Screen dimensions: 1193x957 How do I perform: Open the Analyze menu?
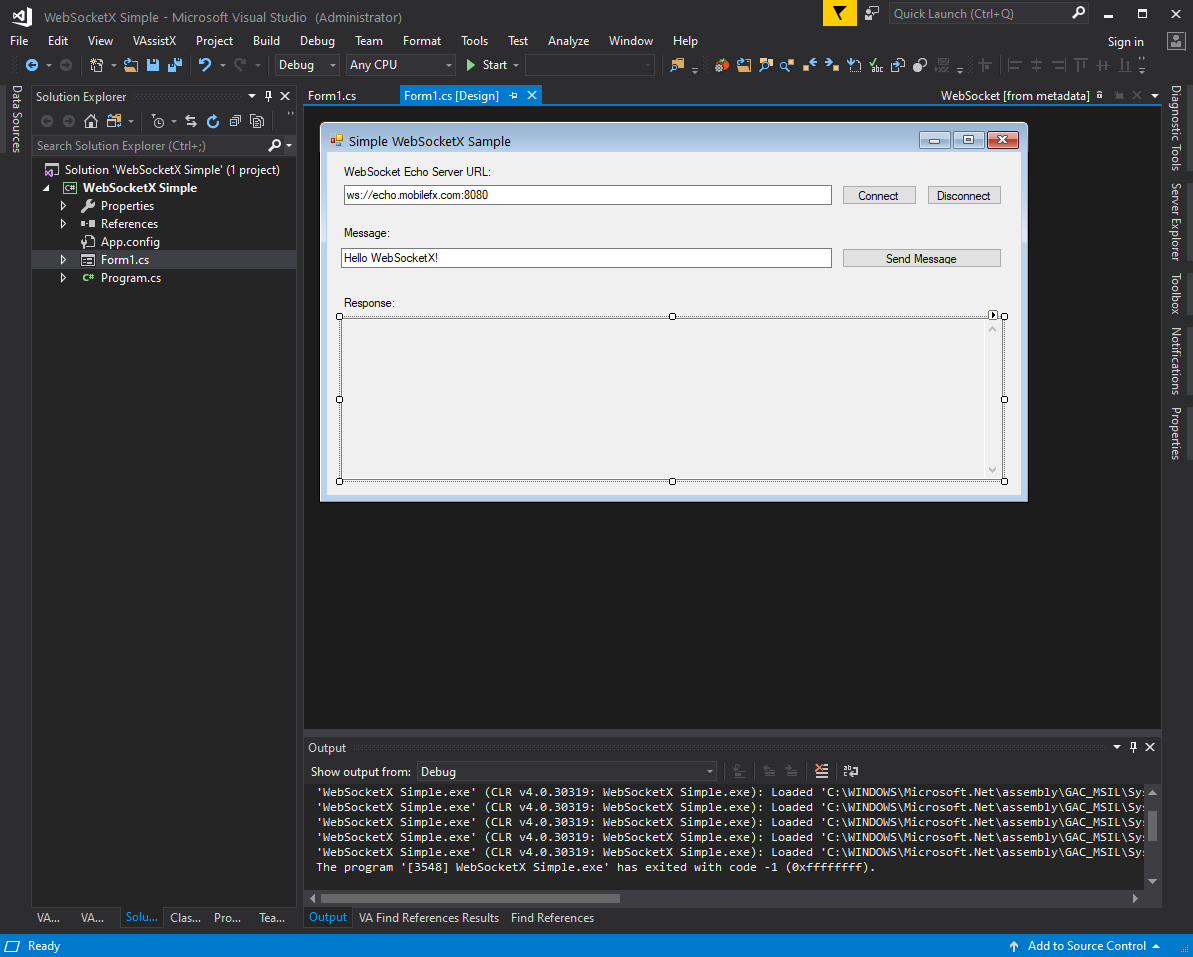click(568, 41)
